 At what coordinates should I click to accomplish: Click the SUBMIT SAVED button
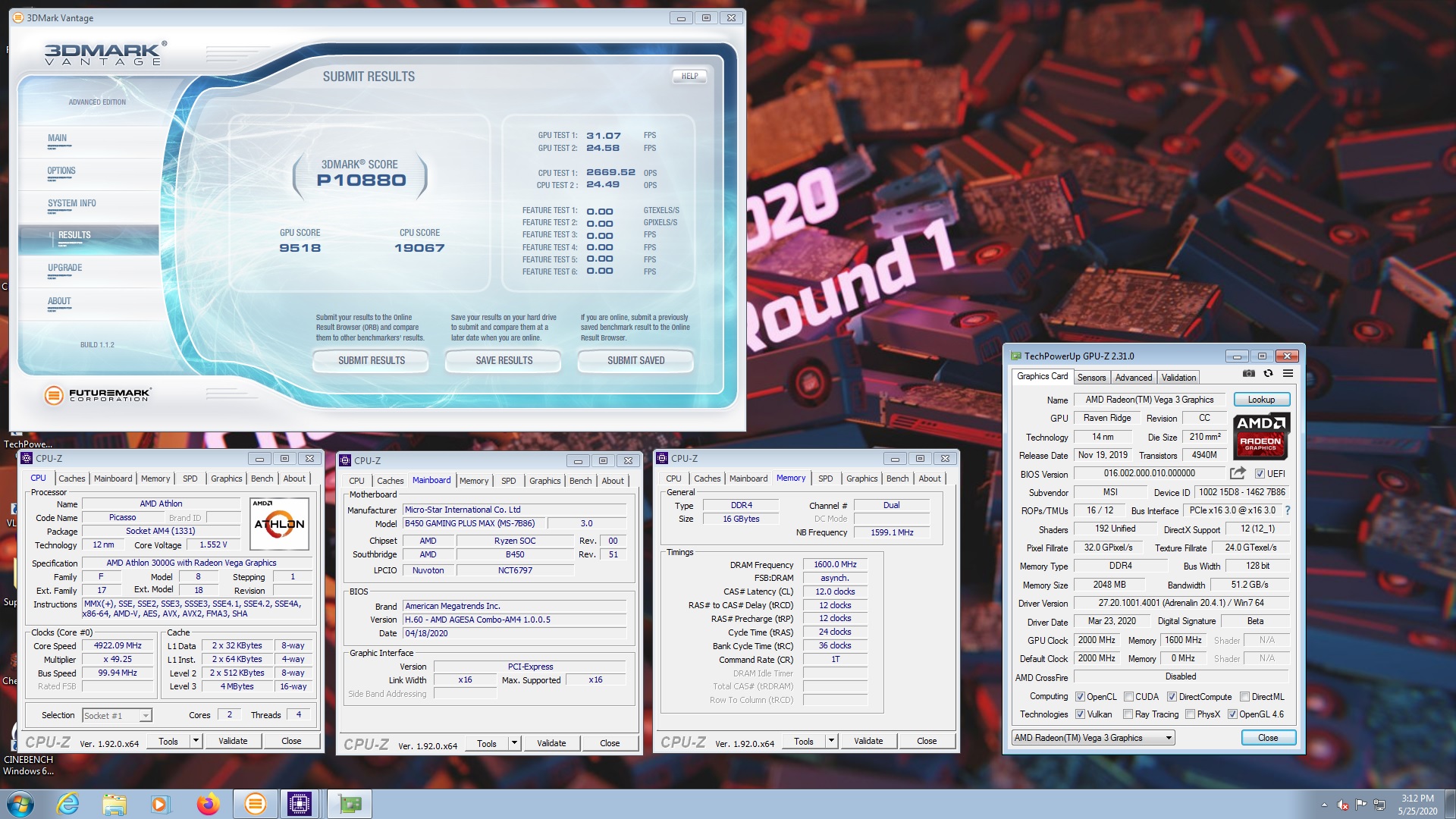point(635,361)
